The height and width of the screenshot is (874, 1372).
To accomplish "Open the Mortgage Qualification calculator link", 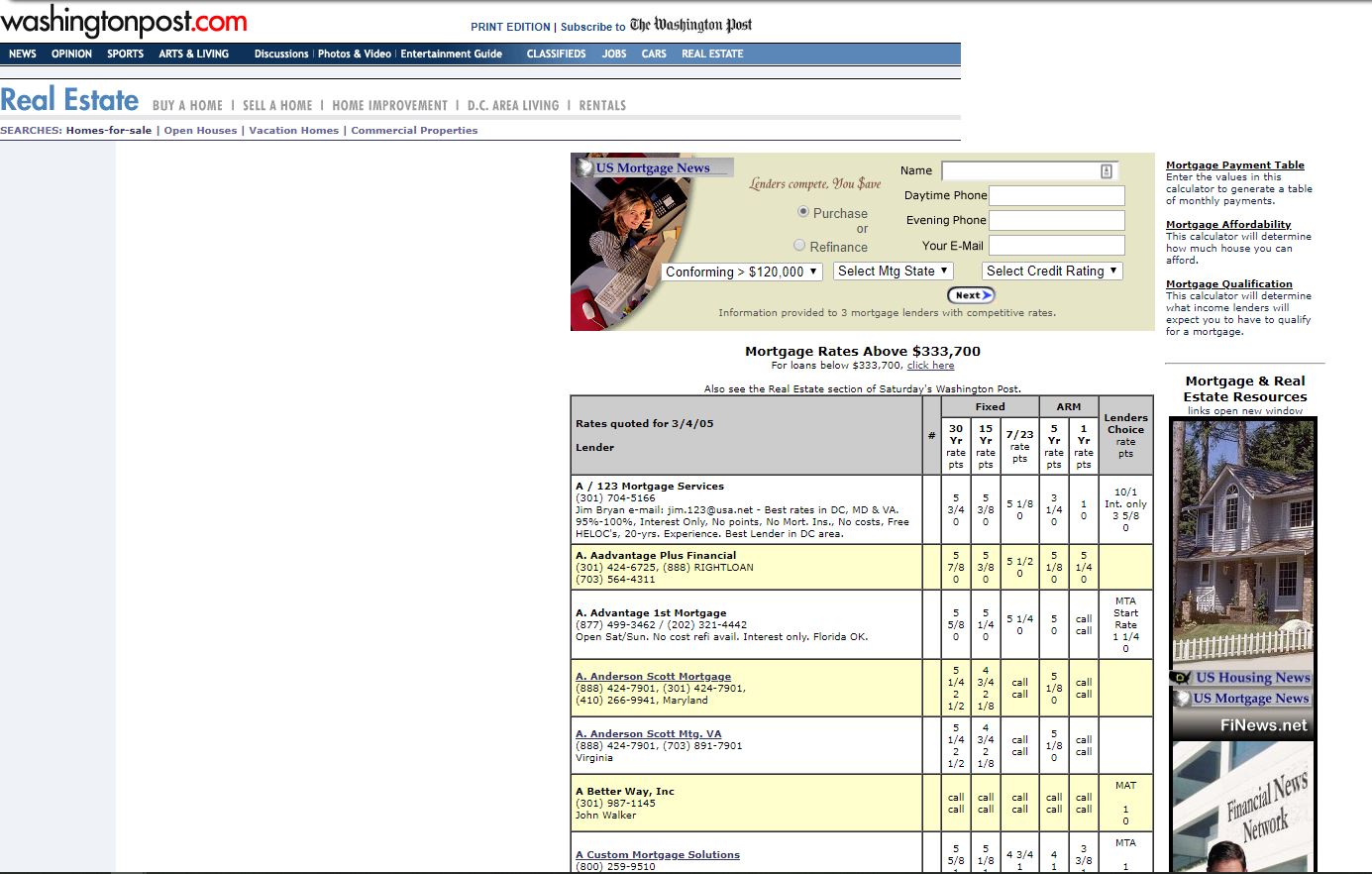I will [1228, 283].
